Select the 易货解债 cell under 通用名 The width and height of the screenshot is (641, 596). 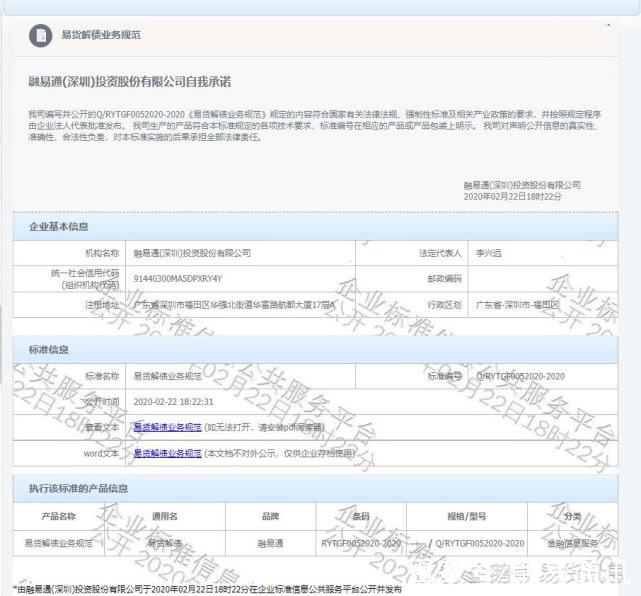pos(165,543)
